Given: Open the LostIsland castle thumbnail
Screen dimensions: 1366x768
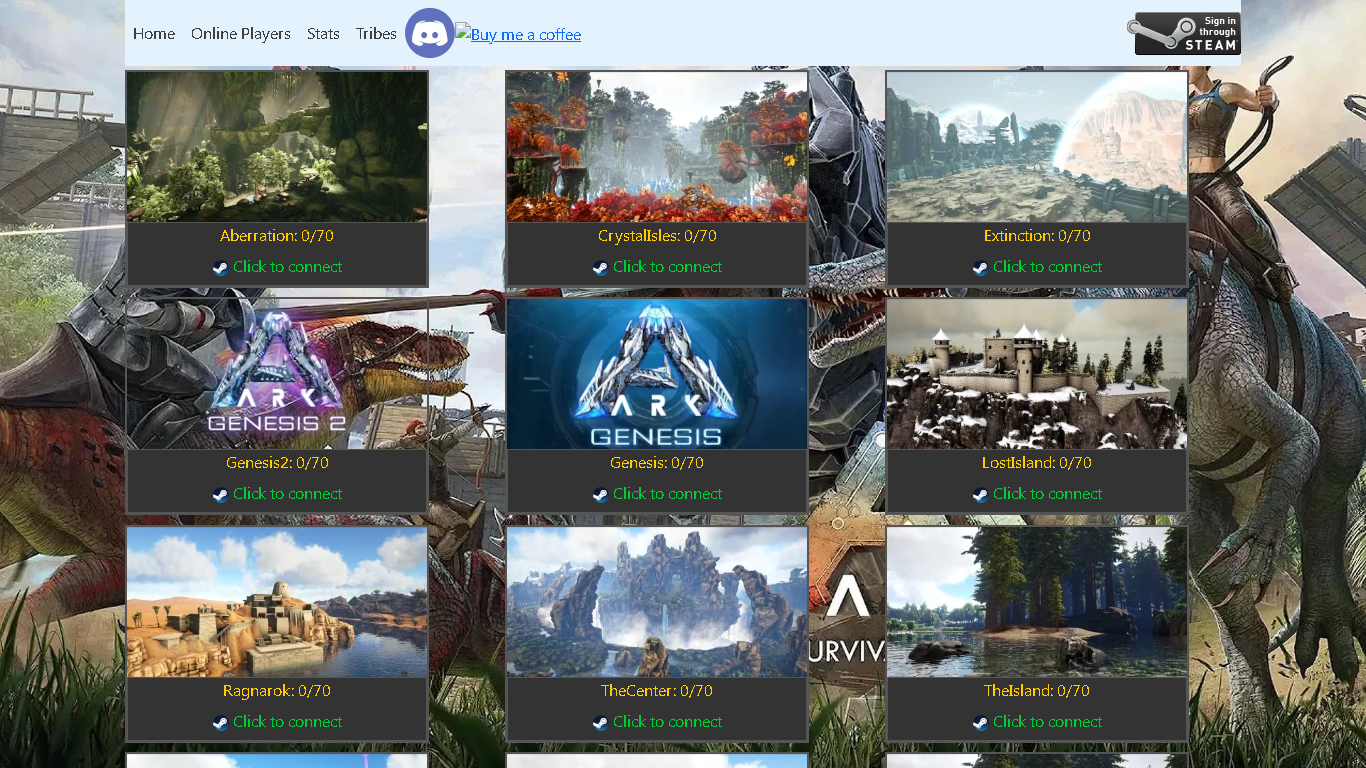Looking at the screenshot, I should coord(1037,373).
